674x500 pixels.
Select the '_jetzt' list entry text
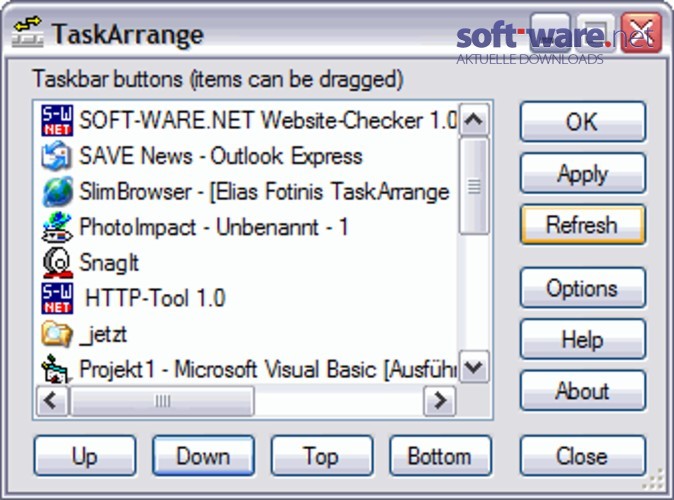coord(103,334)
